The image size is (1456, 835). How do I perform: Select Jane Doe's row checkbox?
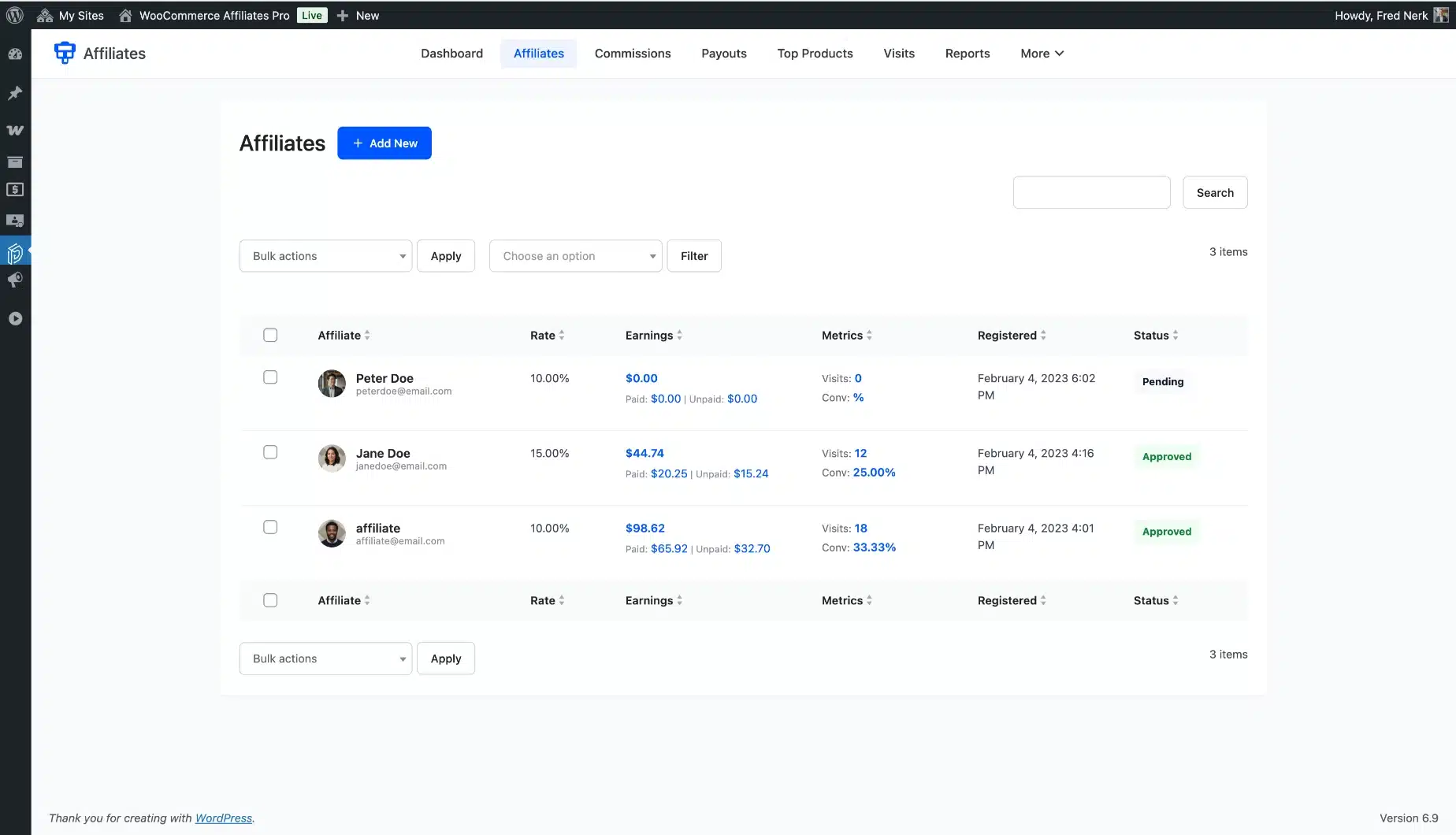point(270,452)
